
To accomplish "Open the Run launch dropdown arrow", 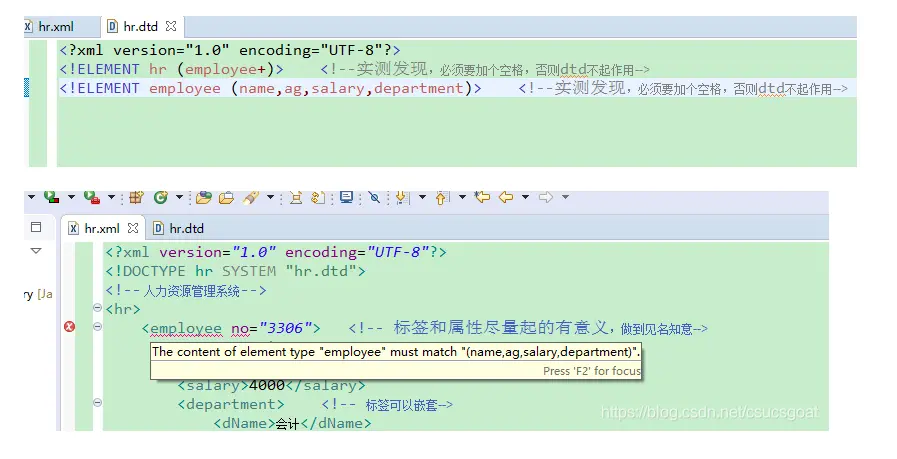I will (72, 197).
